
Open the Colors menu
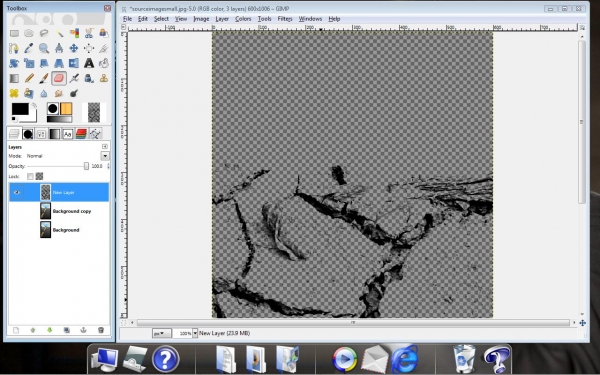click(x=243, y=19)
